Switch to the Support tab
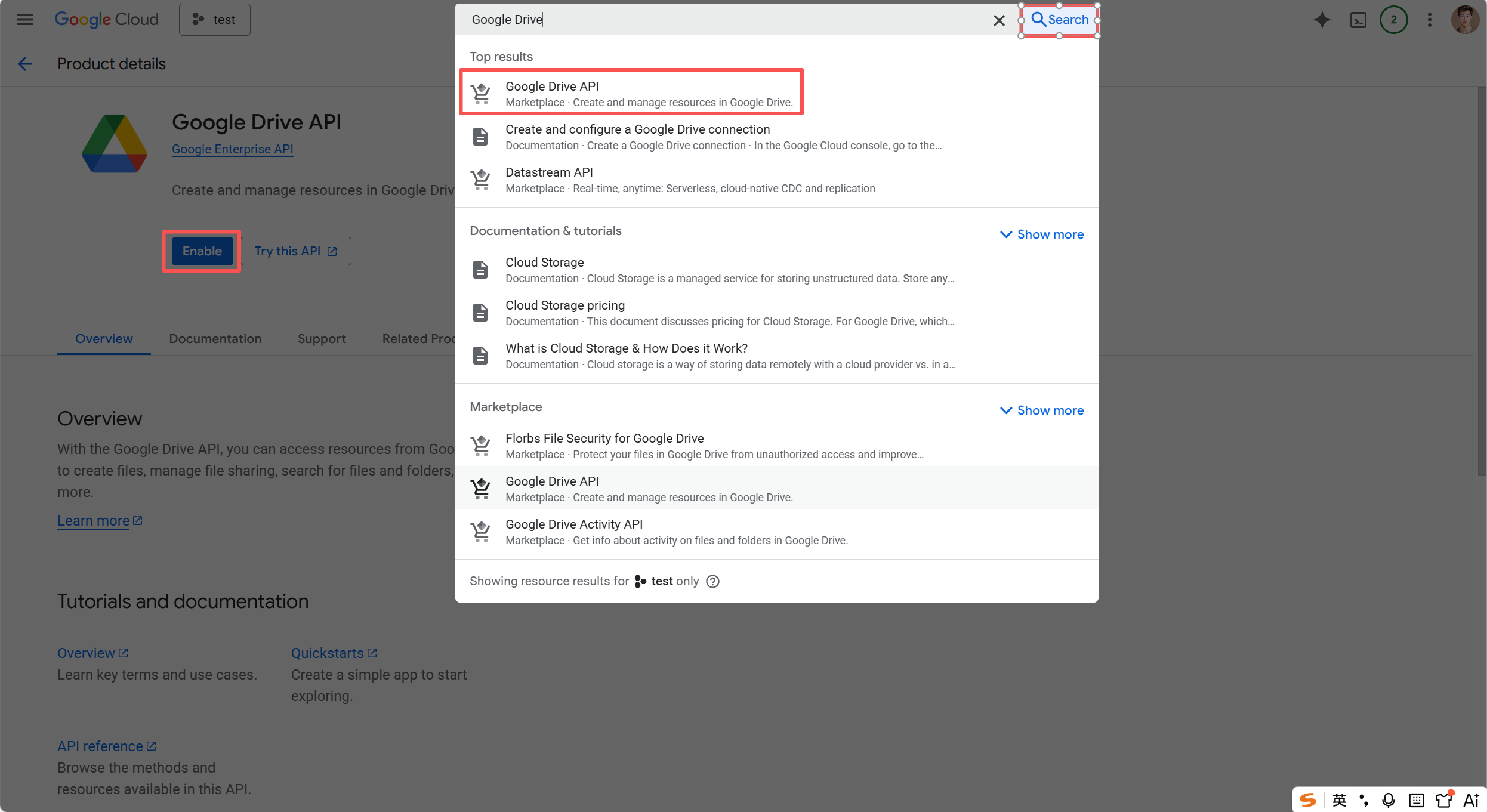Image resolution: width=1487 pixels, height=812 pixels. coord(322,339)
